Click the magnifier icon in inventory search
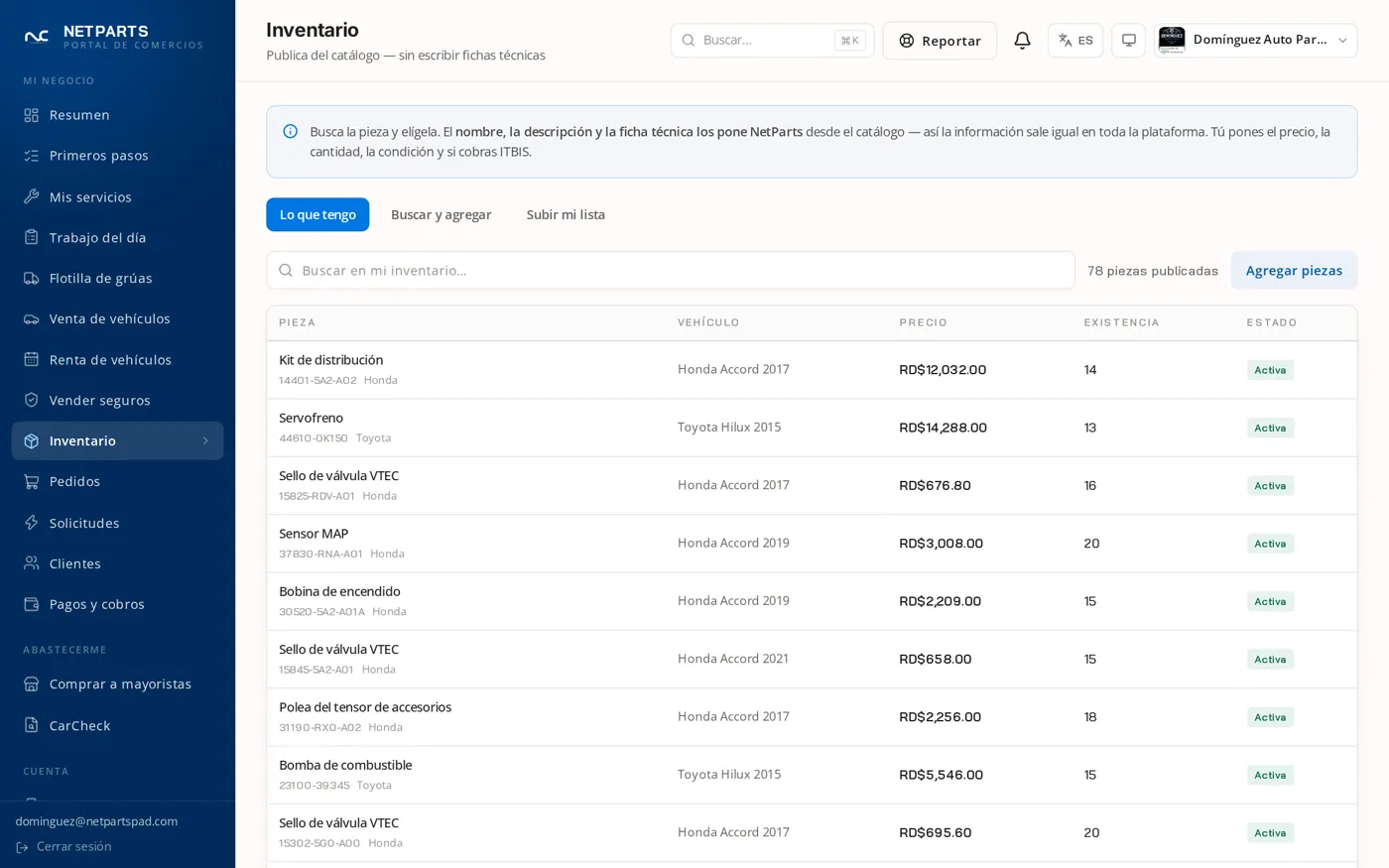This screenshot has width=1389, height=868. coord(286,270)
